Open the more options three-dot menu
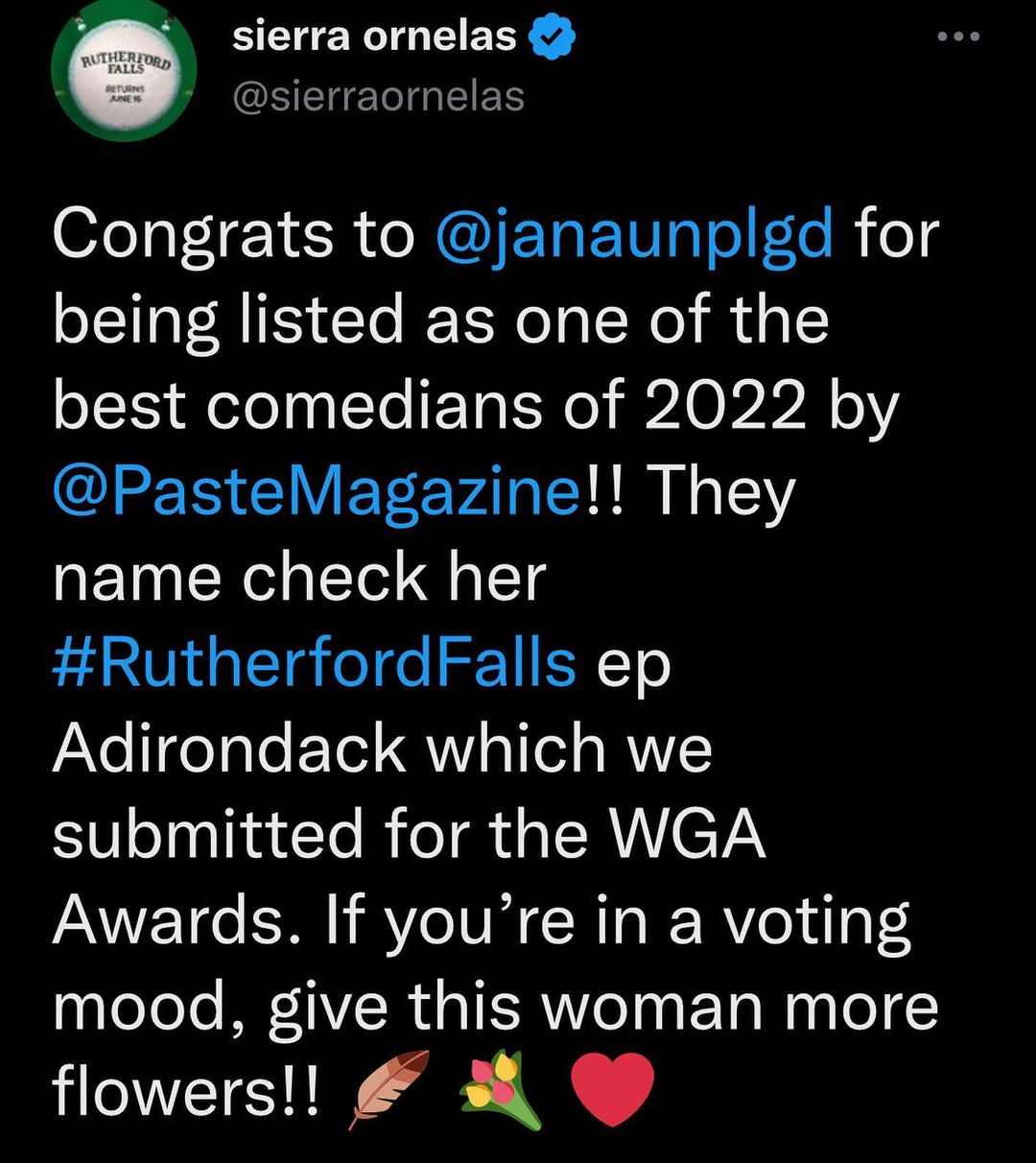 point(959,37)
